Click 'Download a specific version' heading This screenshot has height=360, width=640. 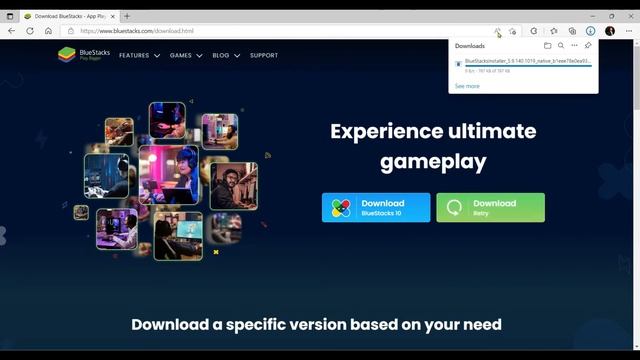316,325
